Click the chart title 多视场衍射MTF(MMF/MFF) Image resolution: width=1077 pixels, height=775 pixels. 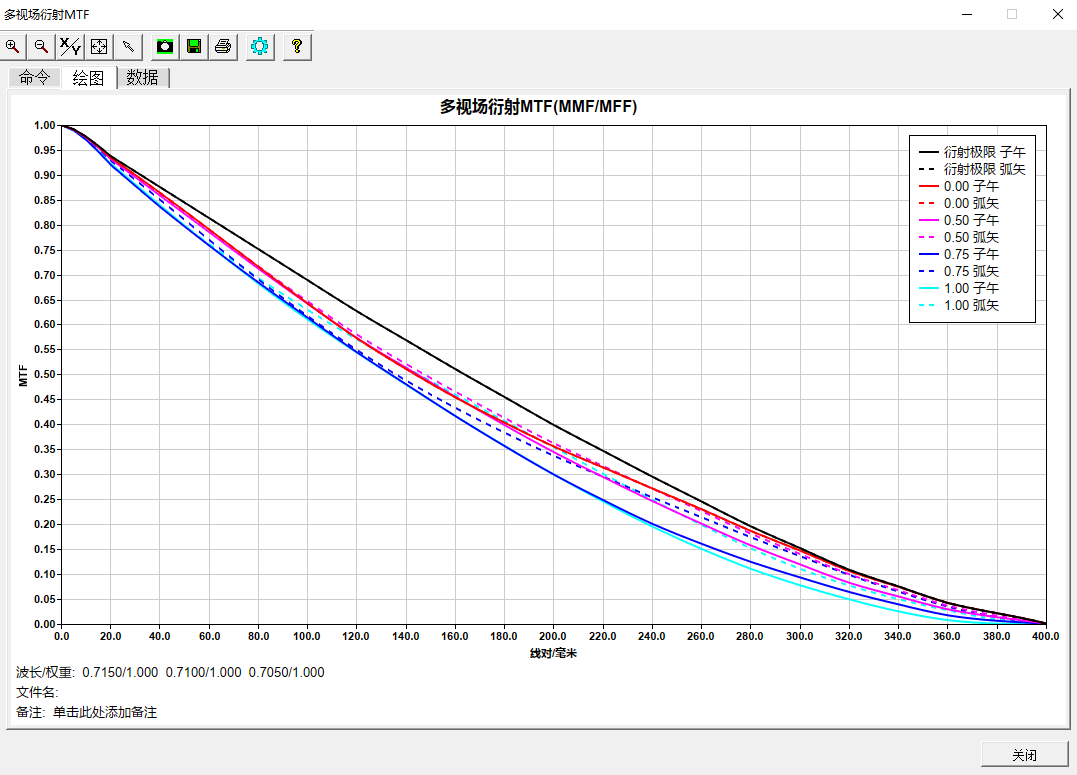tap(538, 106)
